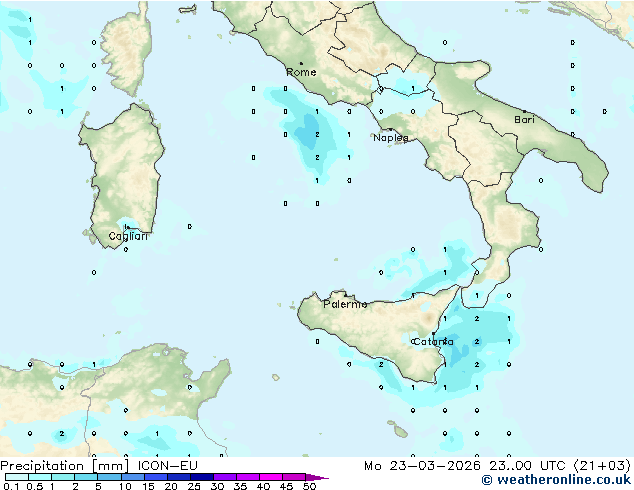This screenshot has height=490, width=634.
Task: Select the 1–2 mm legend swatch
Action: [x=63, y=477]
